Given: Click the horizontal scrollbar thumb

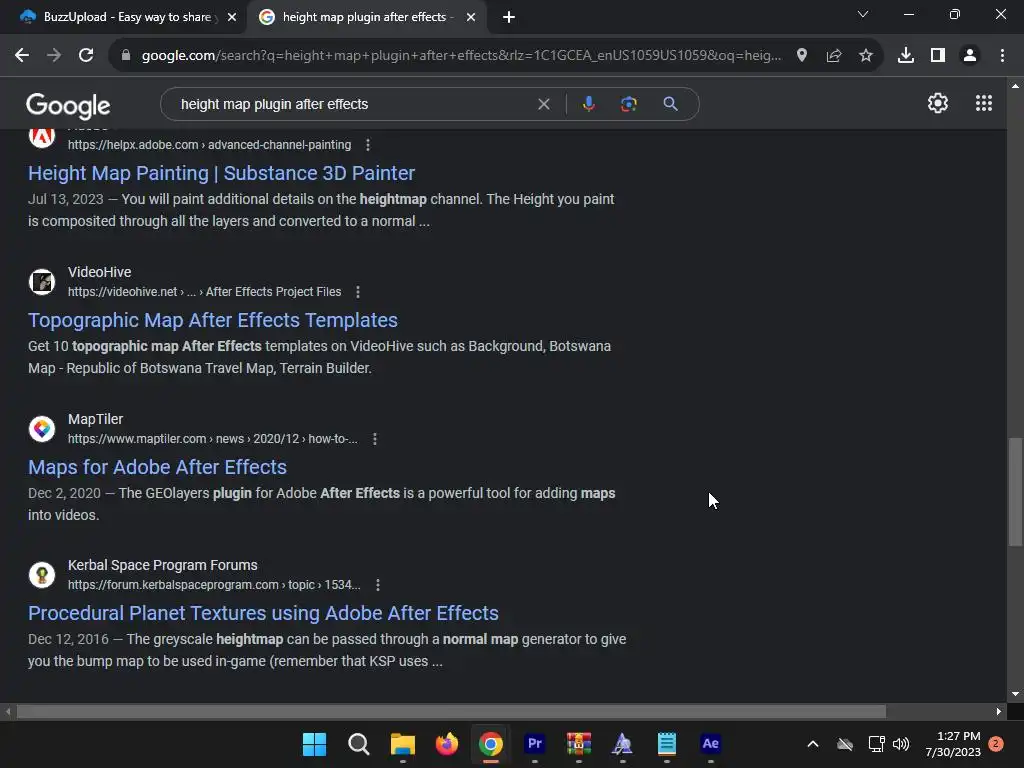Looking at the screenshot, I should (451, 711).
